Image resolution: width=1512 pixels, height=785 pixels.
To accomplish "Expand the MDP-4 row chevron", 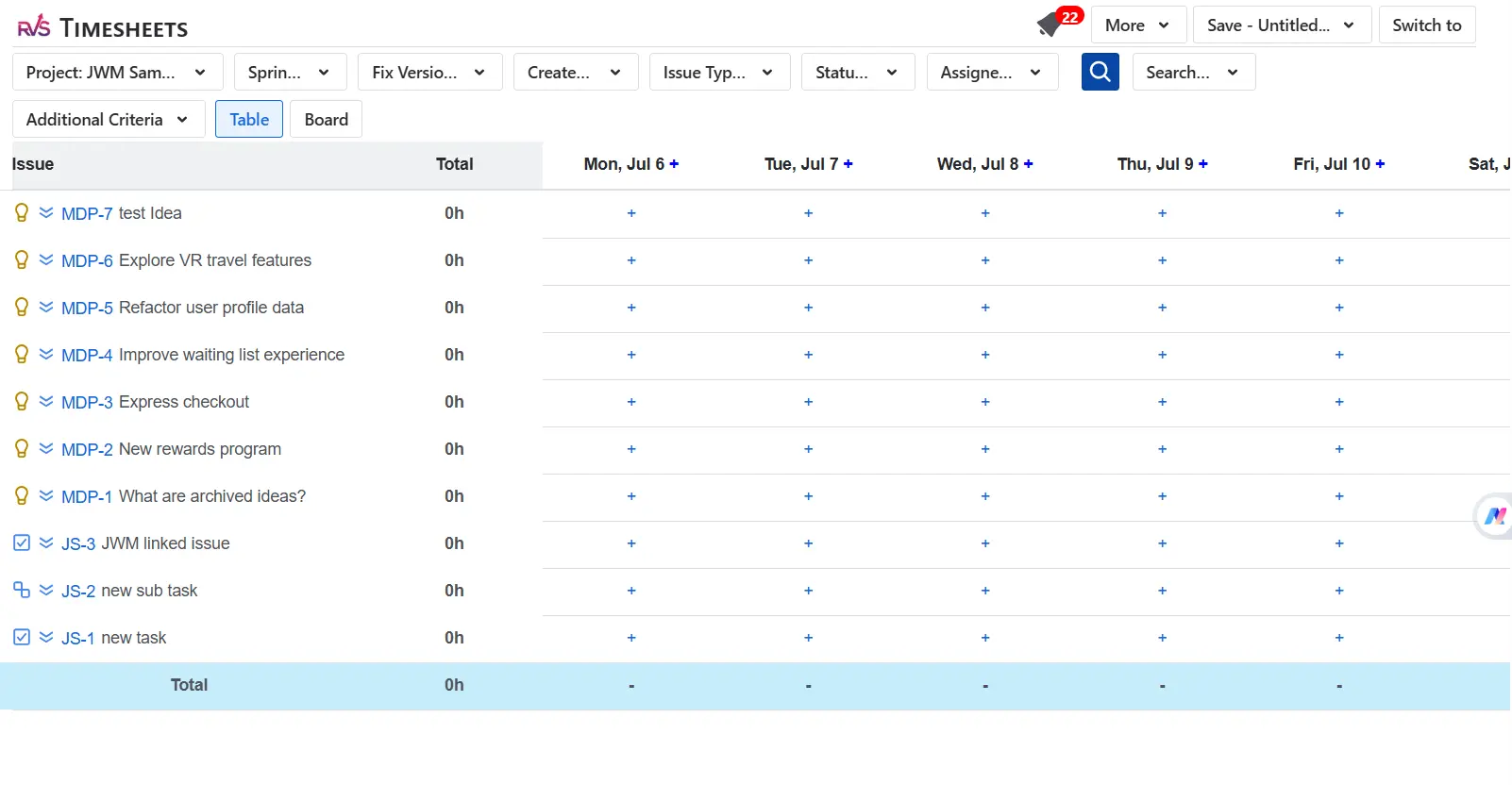I will coord(46,354).
